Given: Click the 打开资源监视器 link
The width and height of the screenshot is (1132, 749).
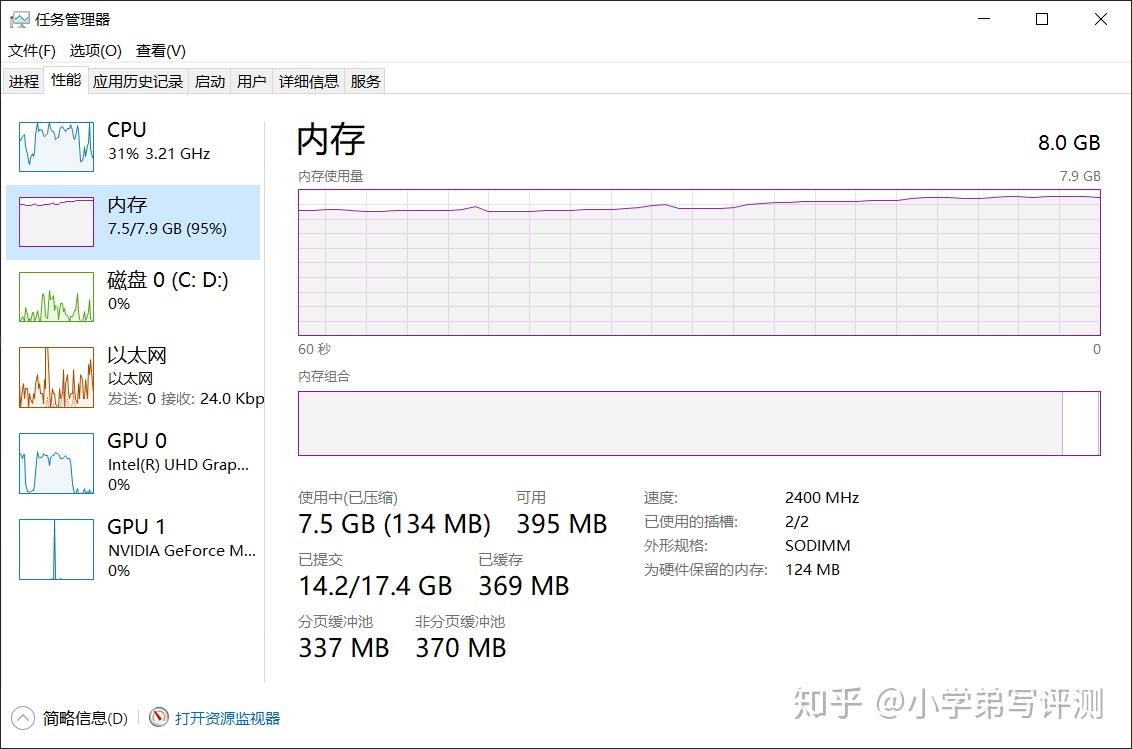Looking at the screenshot, I should (x=228, y=718).
